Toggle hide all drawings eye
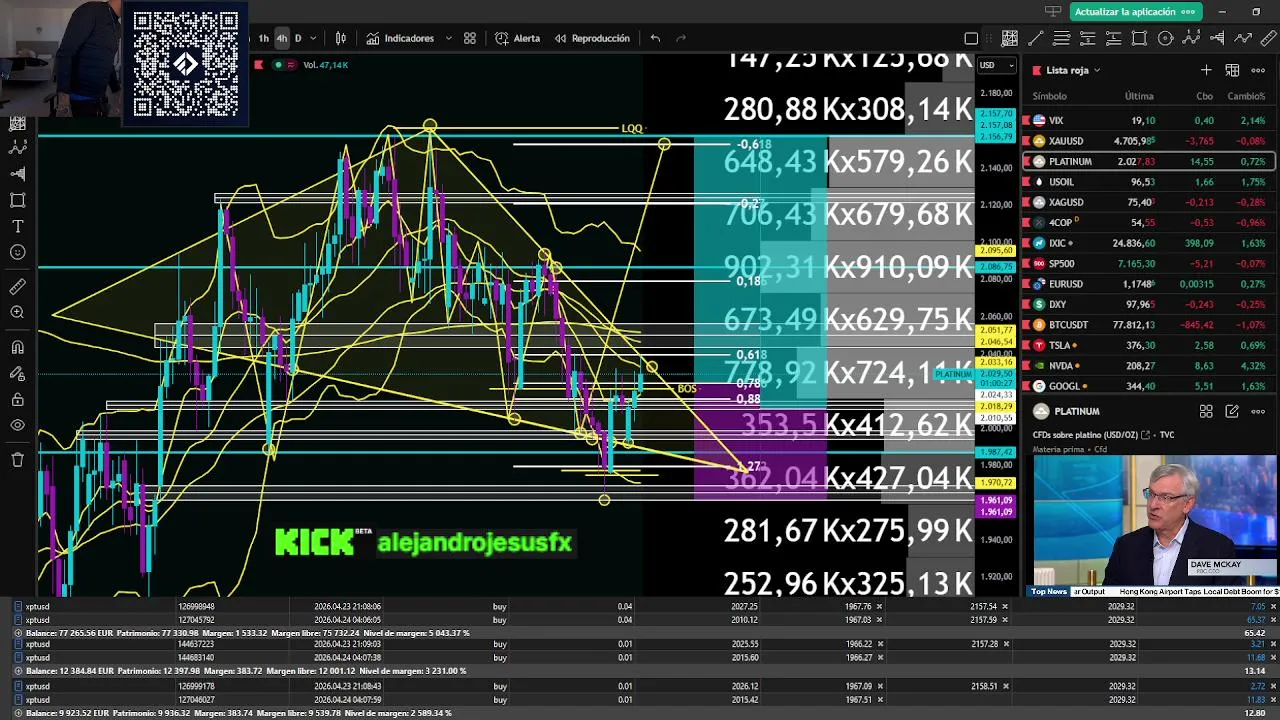This screenshot has height=720, width=1280. click(x=17, y=426)
